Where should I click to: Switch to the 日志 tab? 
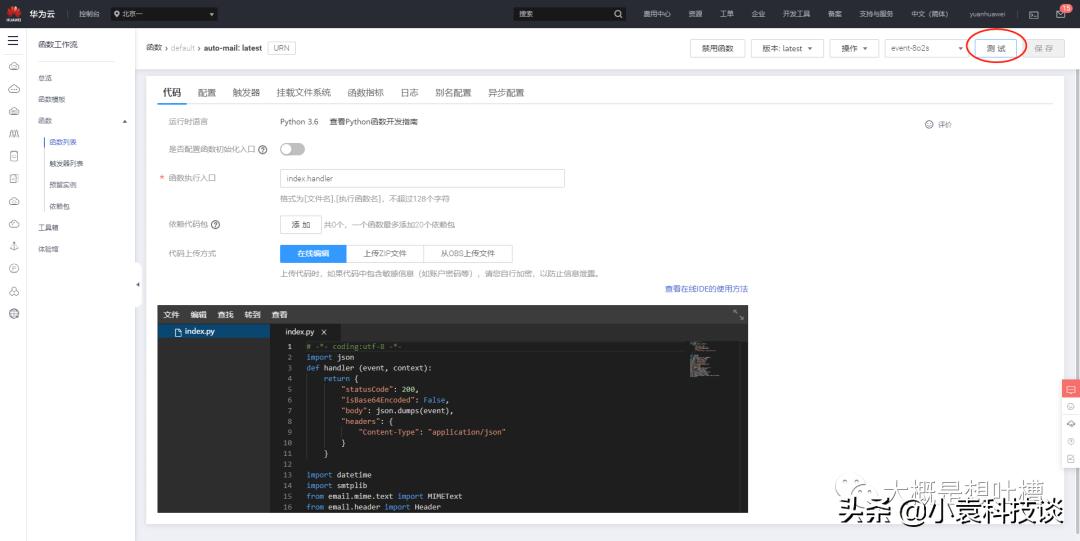pos(409,92)
